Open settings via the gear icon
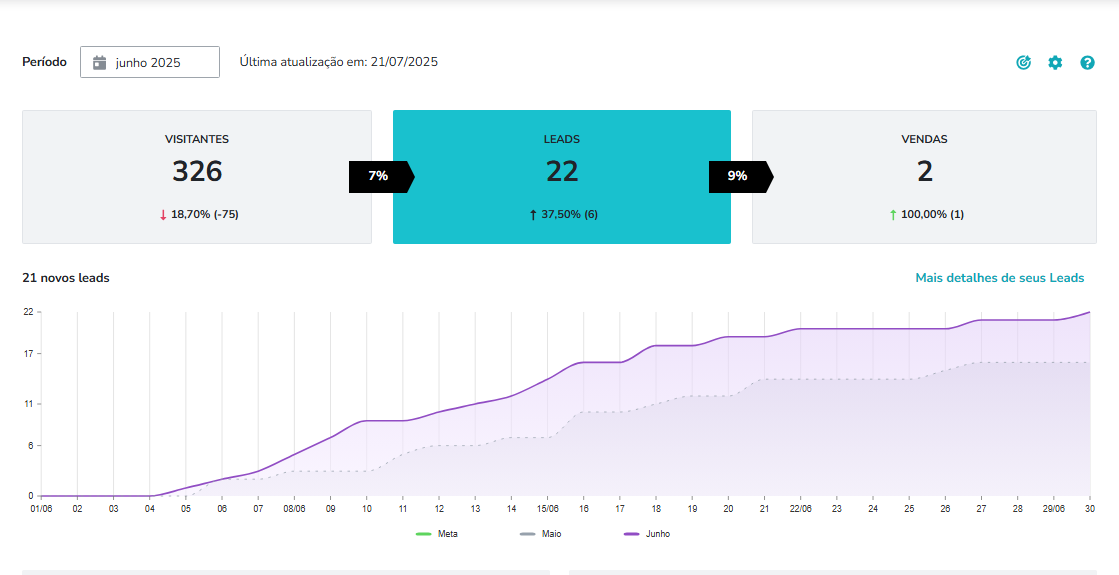Viewport: 1119px width, 575px height. [1055, 63]
